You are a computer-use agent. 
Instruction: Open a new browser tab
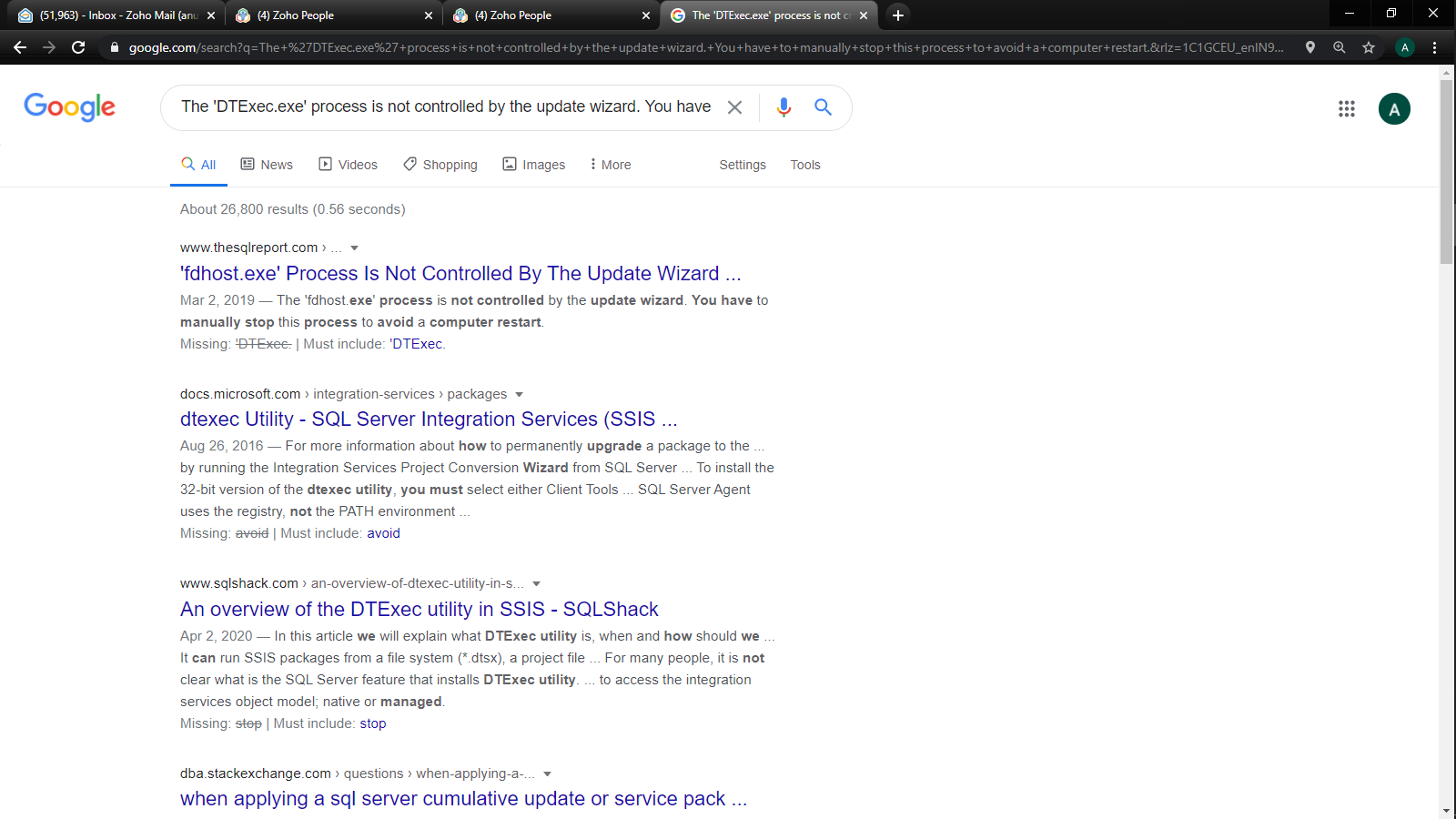point(898,15)
